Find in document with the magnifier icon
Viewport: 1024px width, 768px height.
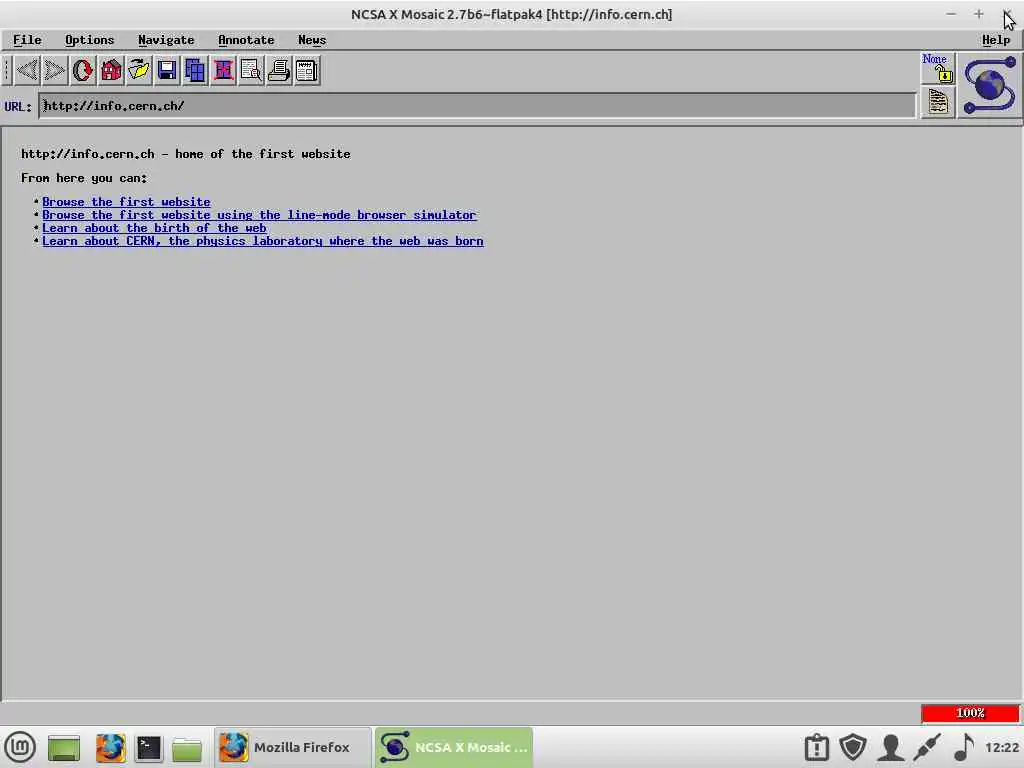[251, 70]
